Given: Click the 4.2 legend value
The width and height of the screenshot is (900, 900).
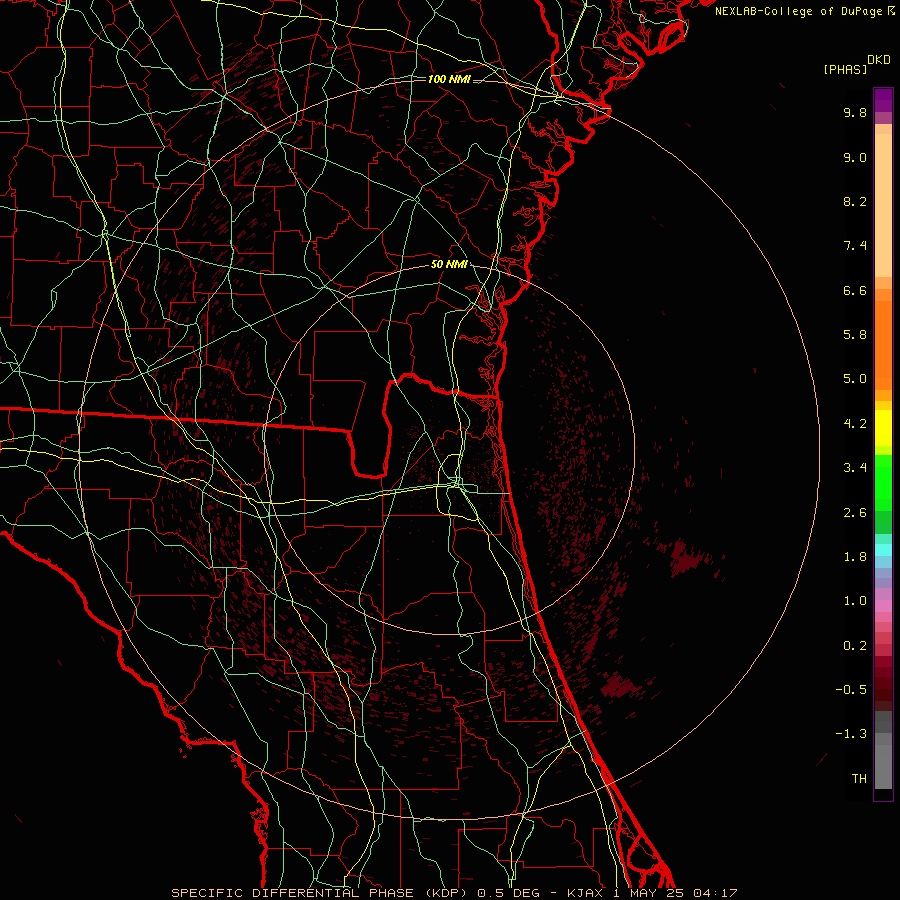Looking at the screenshot, I should pos(855,424).
